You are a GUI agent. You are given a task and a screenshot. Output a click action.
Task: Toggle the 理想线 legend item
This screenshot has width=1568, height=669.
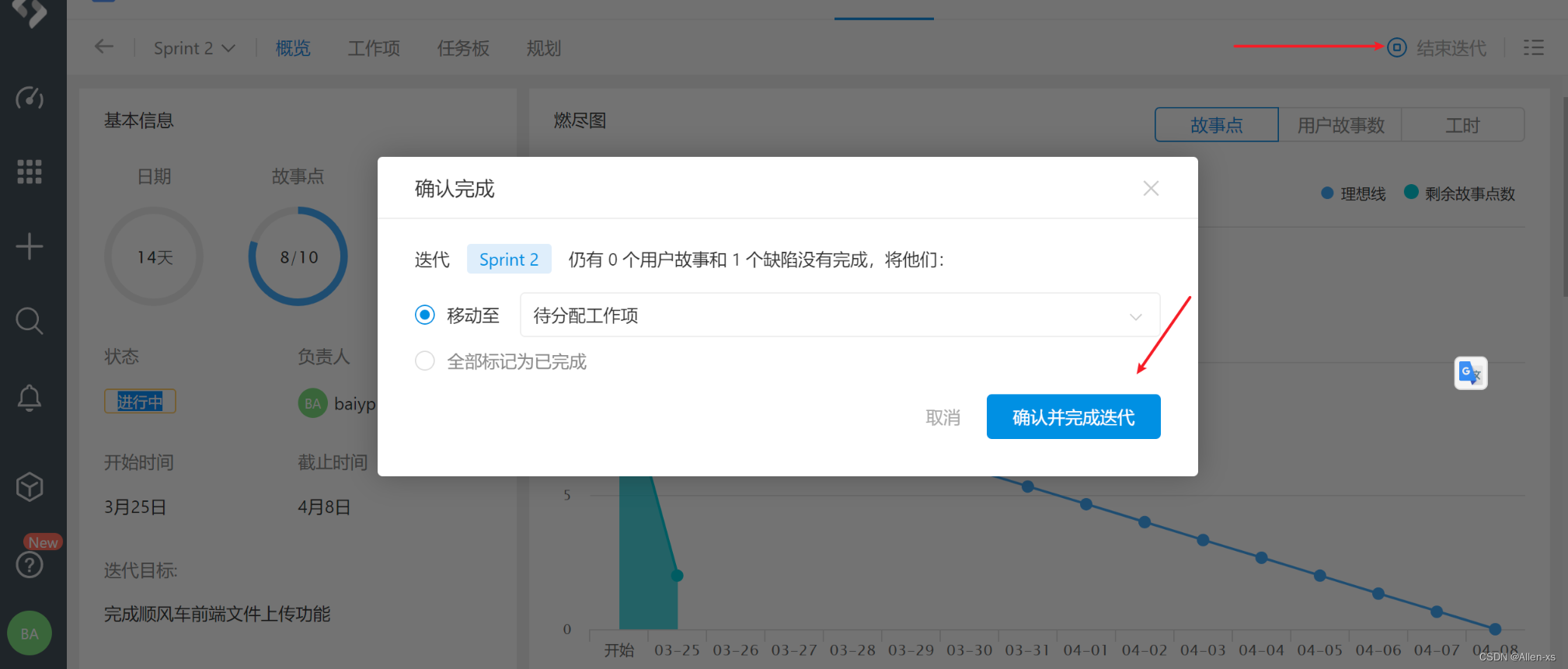pyautogui.click(x=1354, y=193)
